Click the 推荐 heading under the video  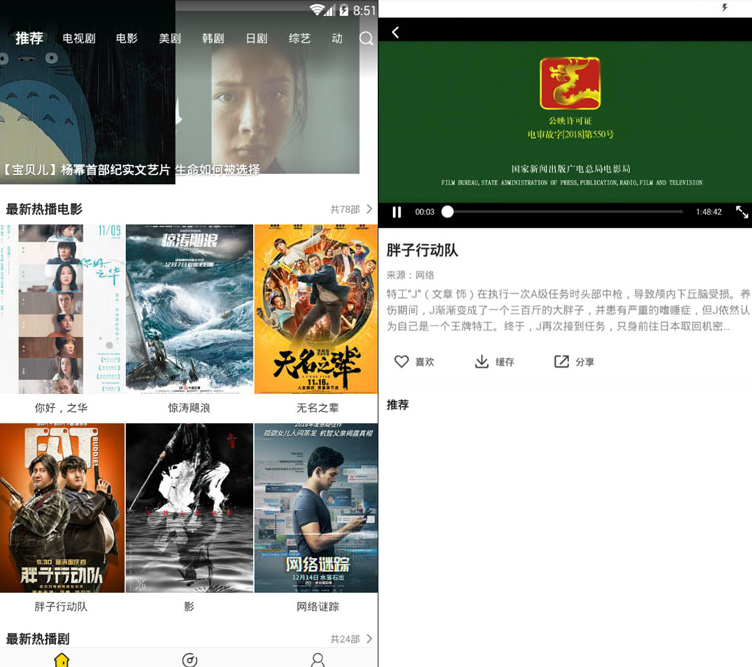[398, 405]
